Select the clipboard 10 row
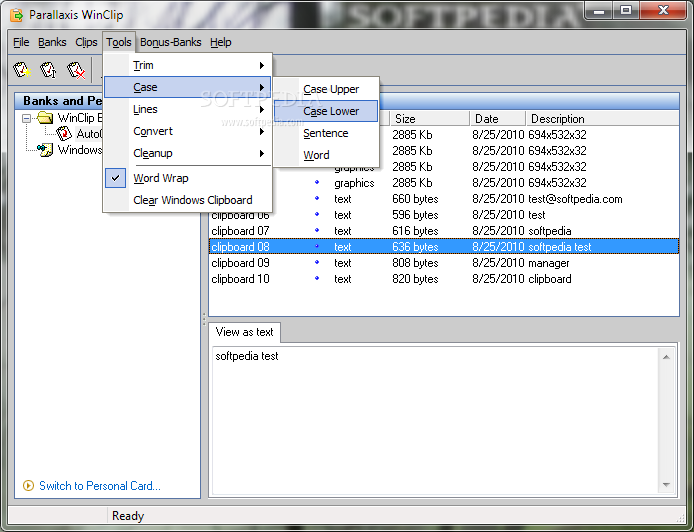Screen dimensions: 694x532 tap(444, 279)
